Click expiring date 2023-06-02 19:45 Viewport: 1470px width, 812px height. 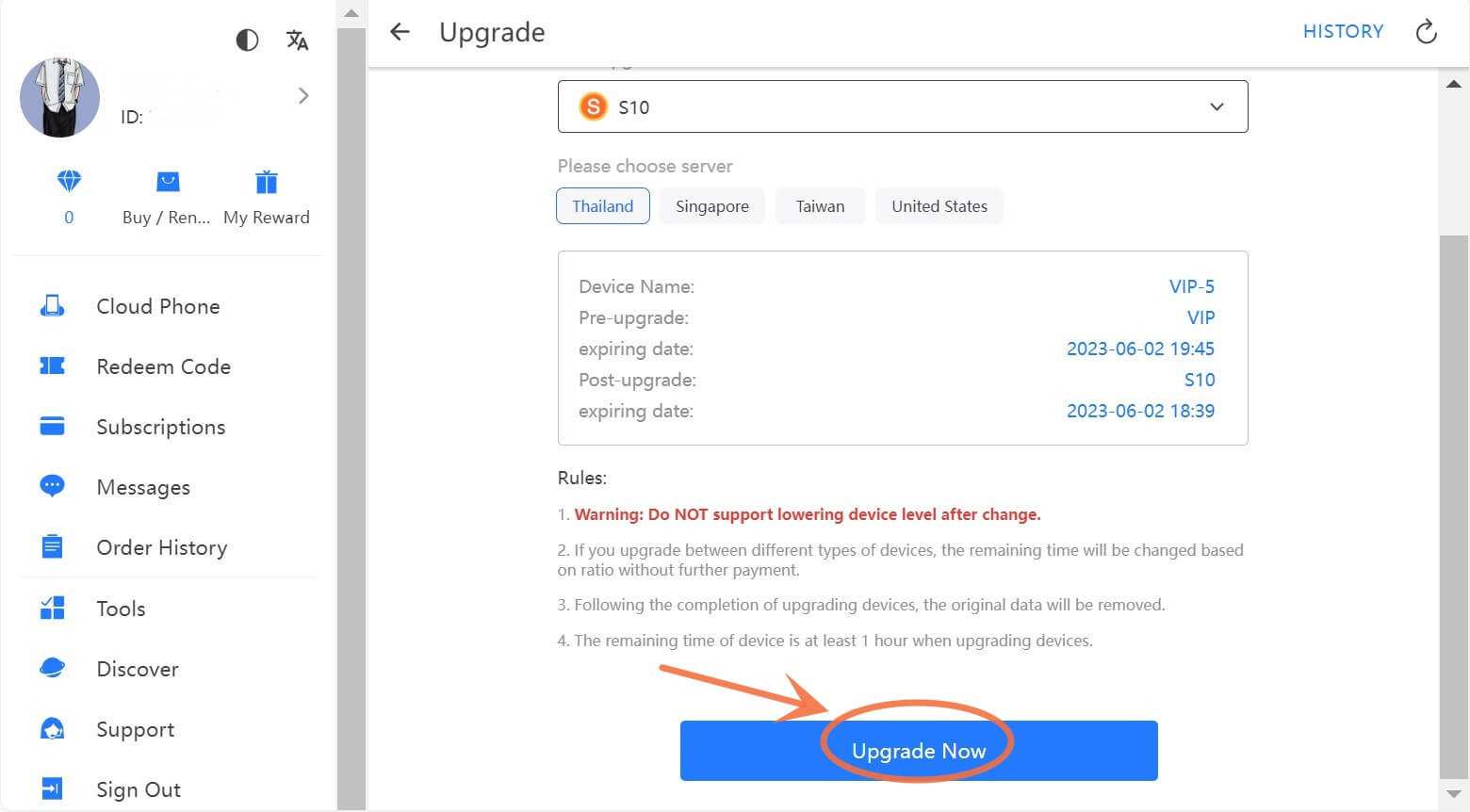point(1140,349)
